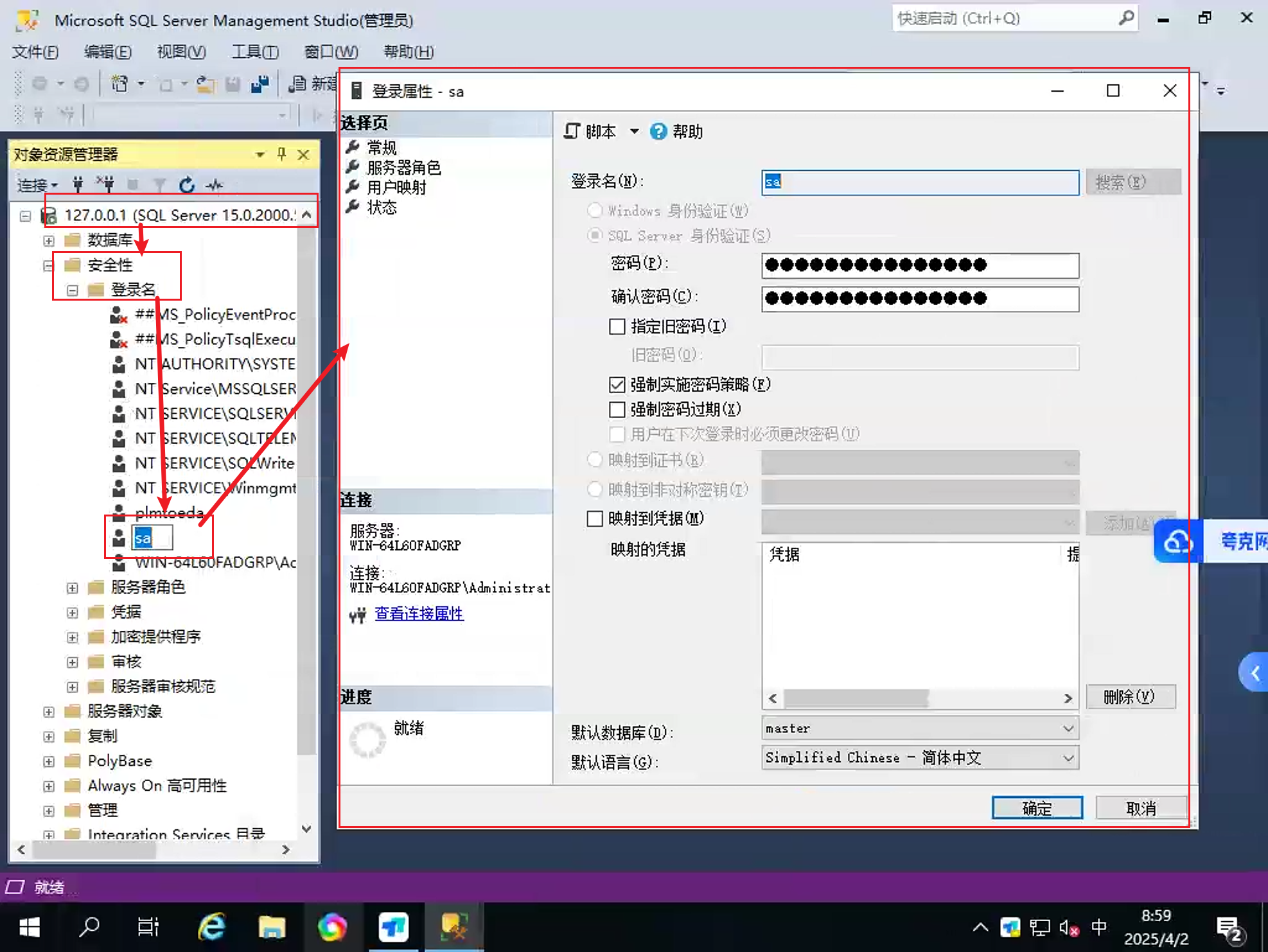Open the Connect (连接) dropdown in Object Explorer
This screenshot has height=952, width=1268.
(37, 185)
